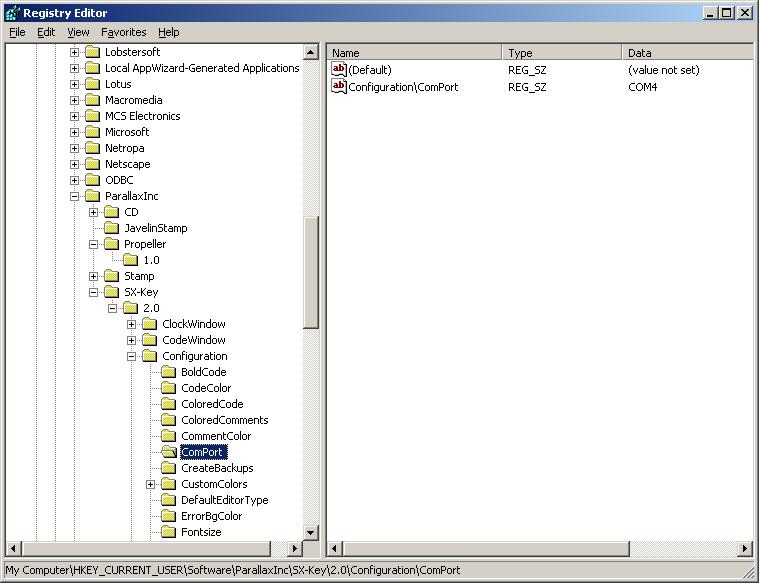Screen dimensions: 759x583
Task: Click the Netscape folder icon
Action: point(92,164)
